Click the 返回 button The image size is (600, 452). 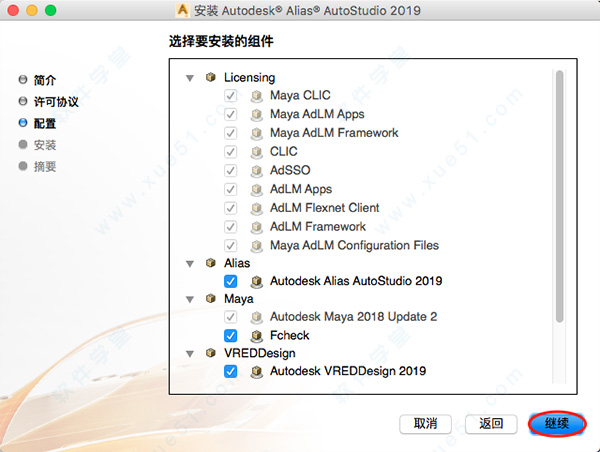tap(491, 424)
